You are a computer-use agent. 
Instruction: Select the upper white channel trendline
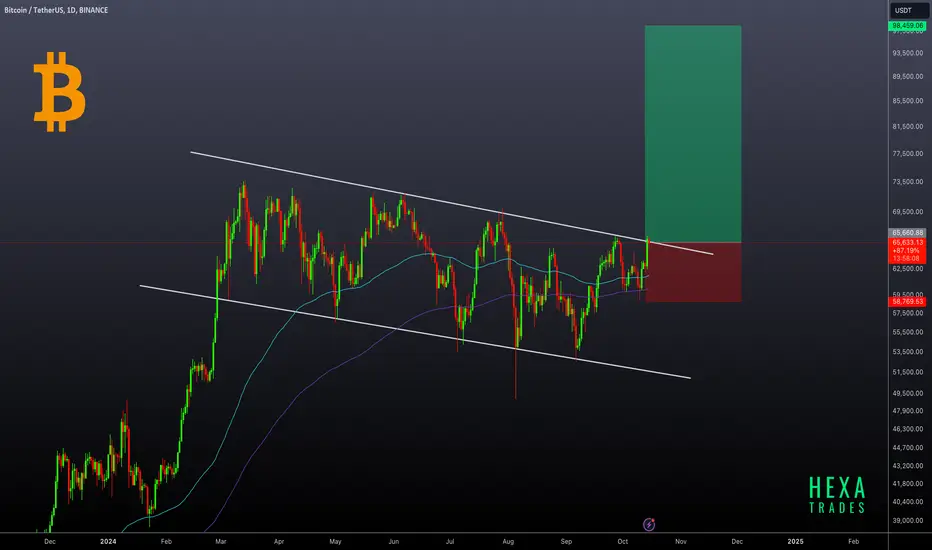(452, 203)
